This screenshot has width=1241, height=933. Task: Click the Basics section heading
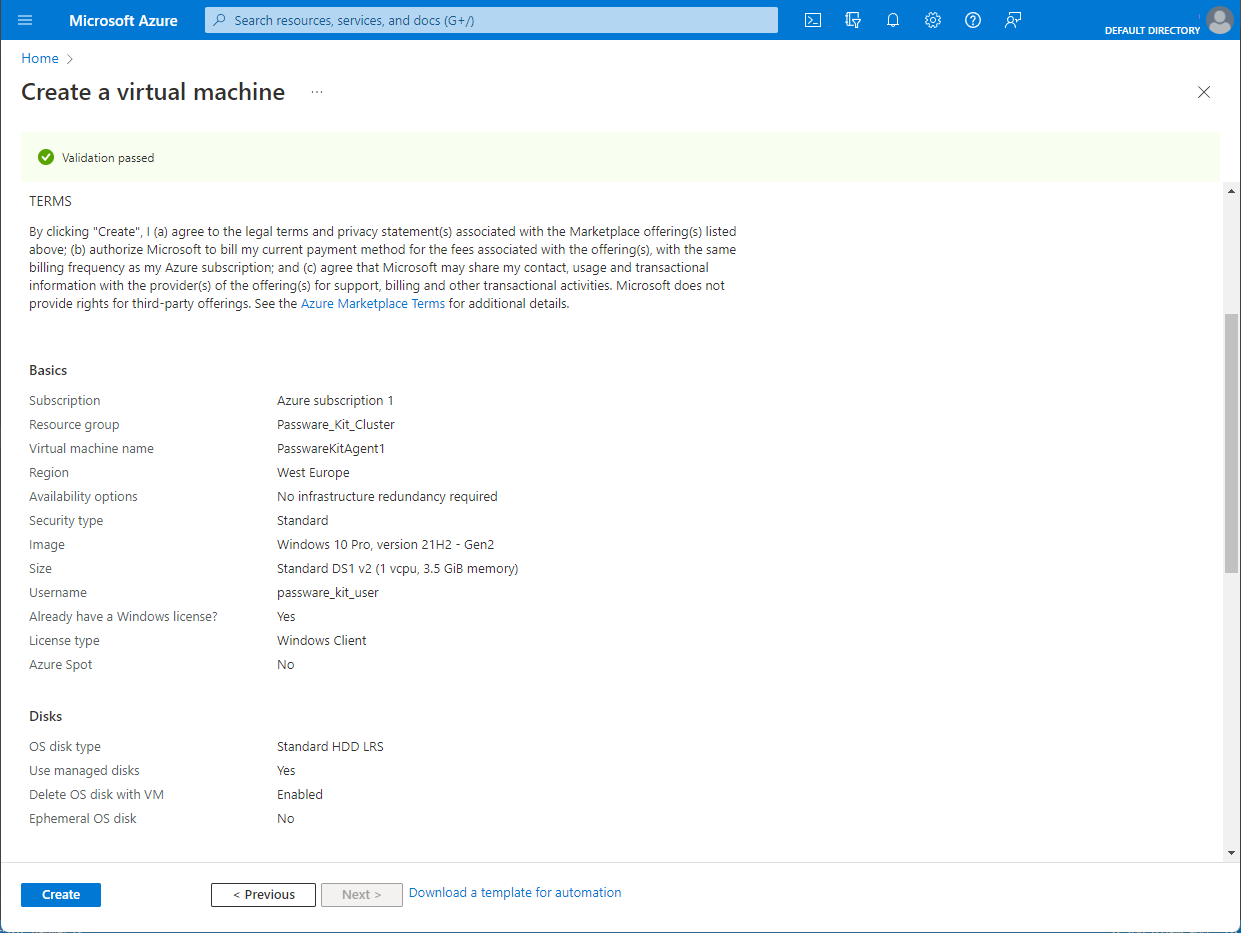(x=48, y=370)
